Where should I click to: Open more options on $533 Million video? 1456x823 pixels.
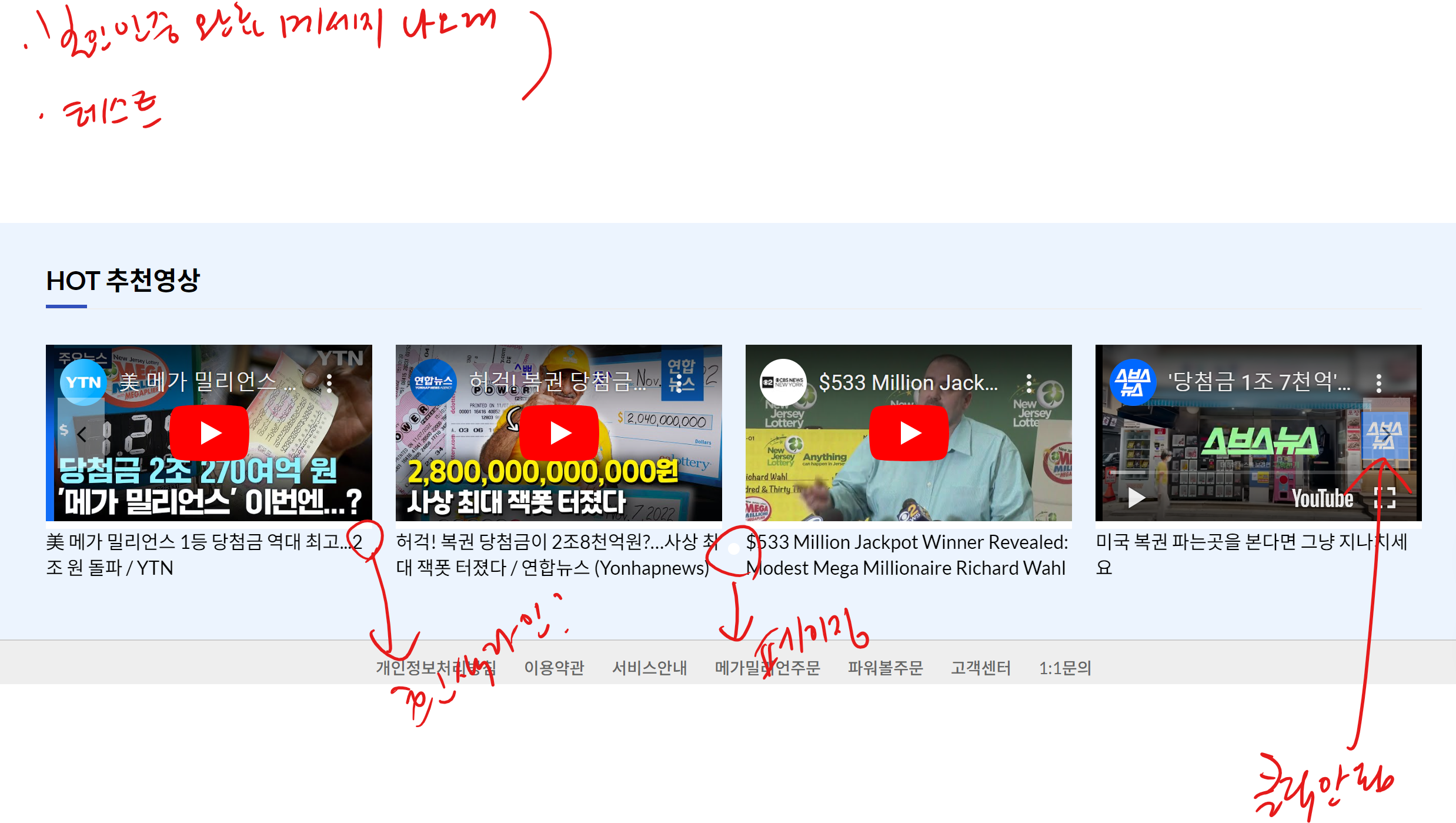coord(1028,384)
